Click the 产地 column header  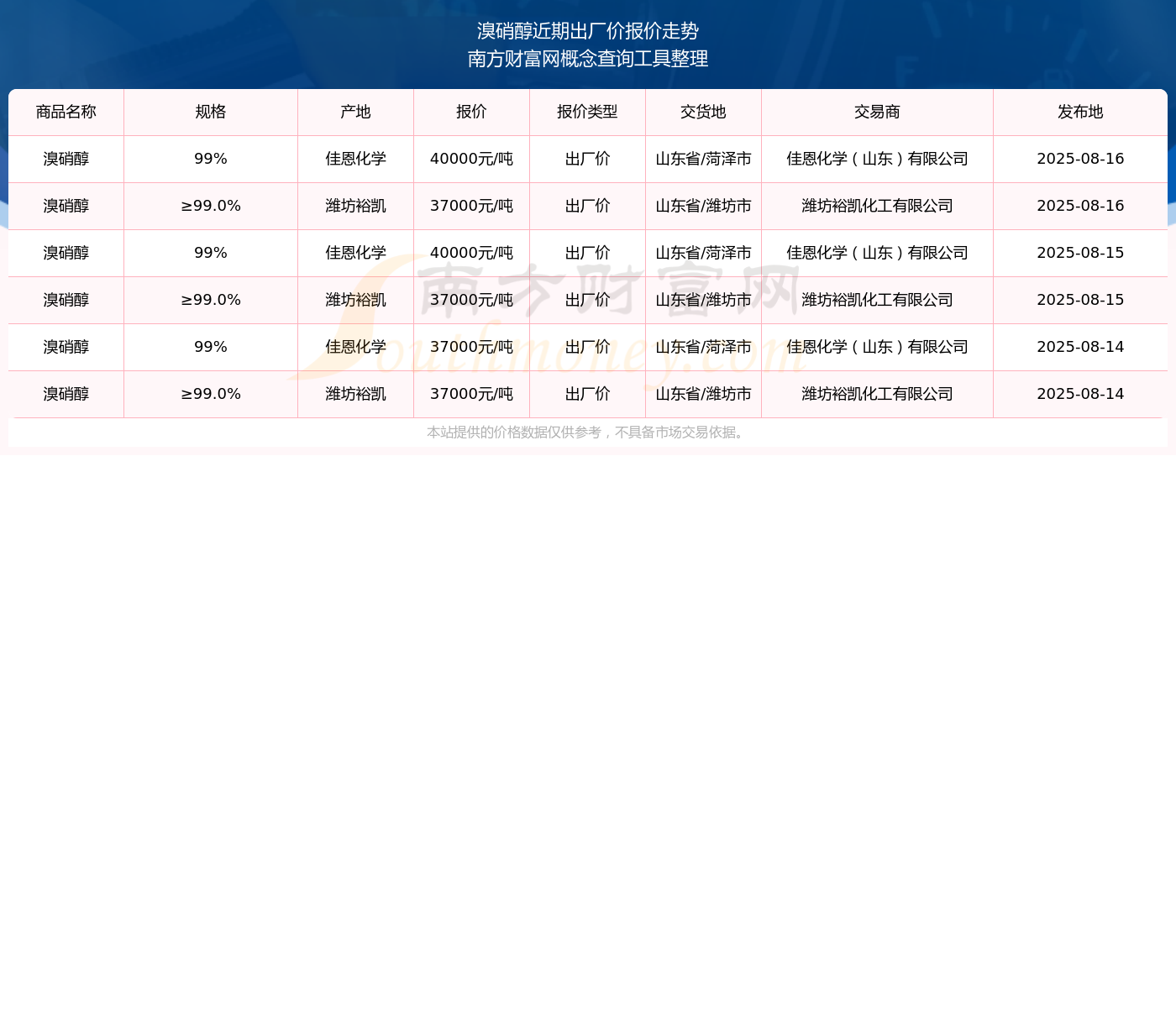click(x=356, y=113)
